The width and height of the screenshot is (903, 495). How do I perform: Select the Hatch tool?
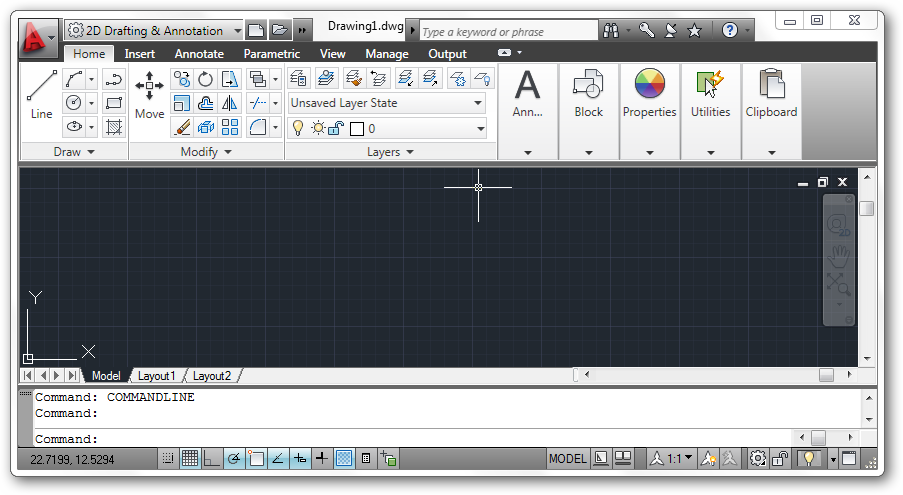[x=114, y=127]
